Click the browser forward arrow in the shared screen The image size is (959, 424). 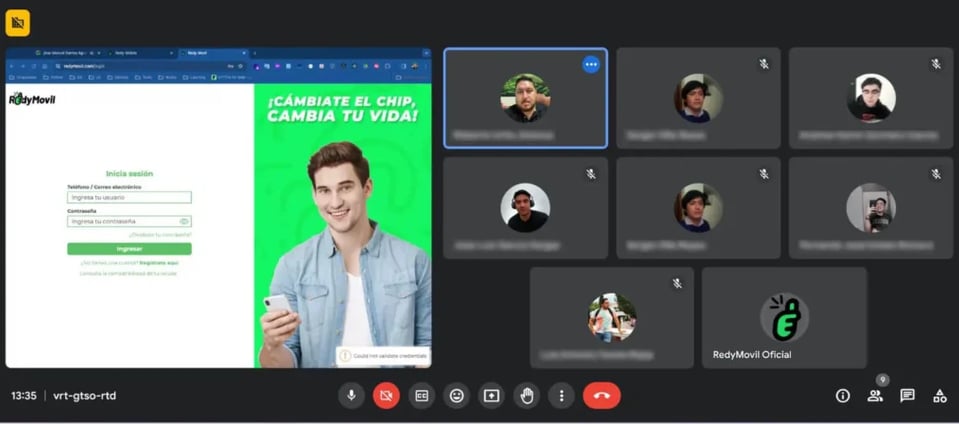point(23,66)
